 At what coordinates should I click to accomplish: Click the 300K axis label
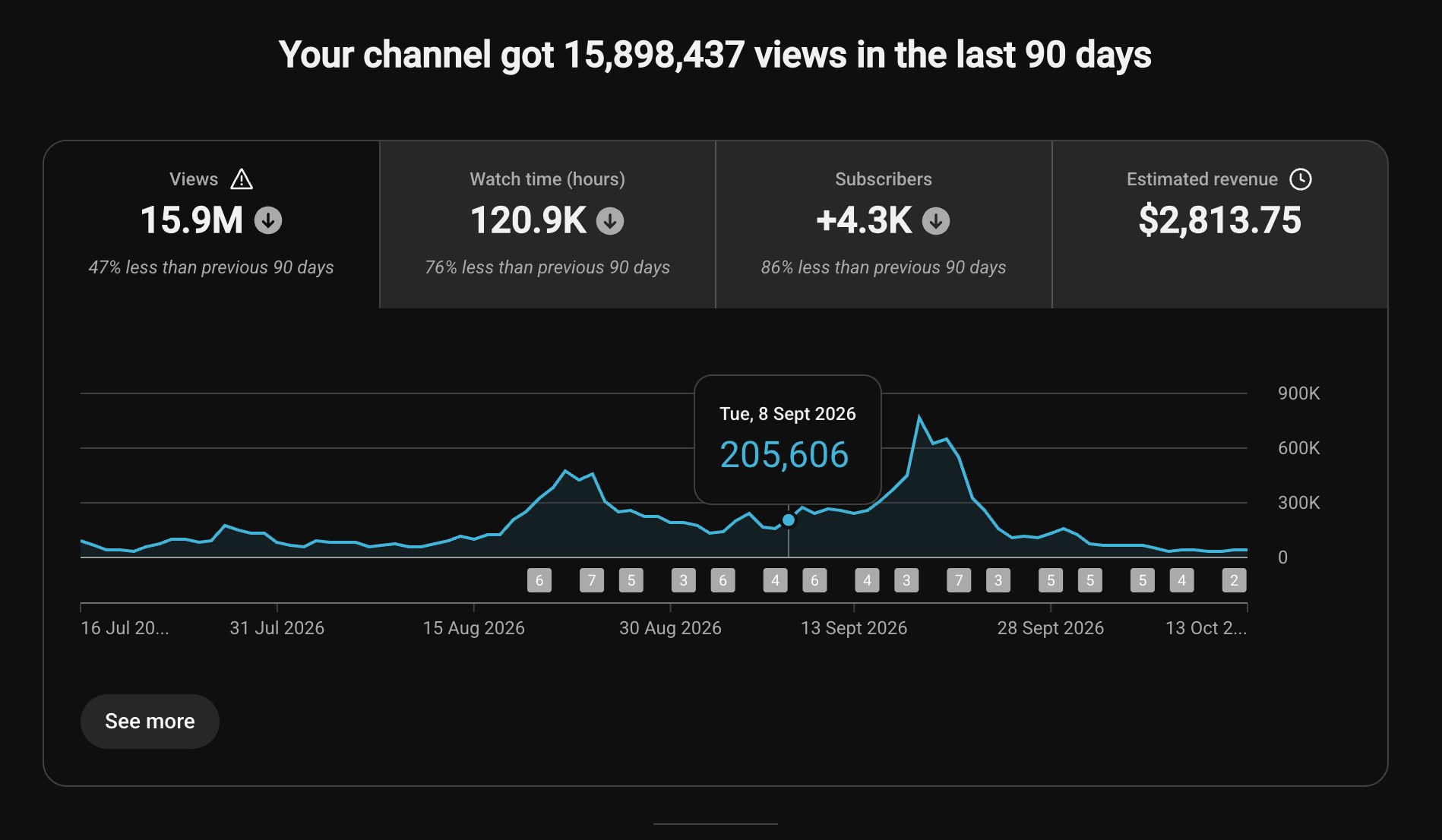click(x=1299, y=503)
